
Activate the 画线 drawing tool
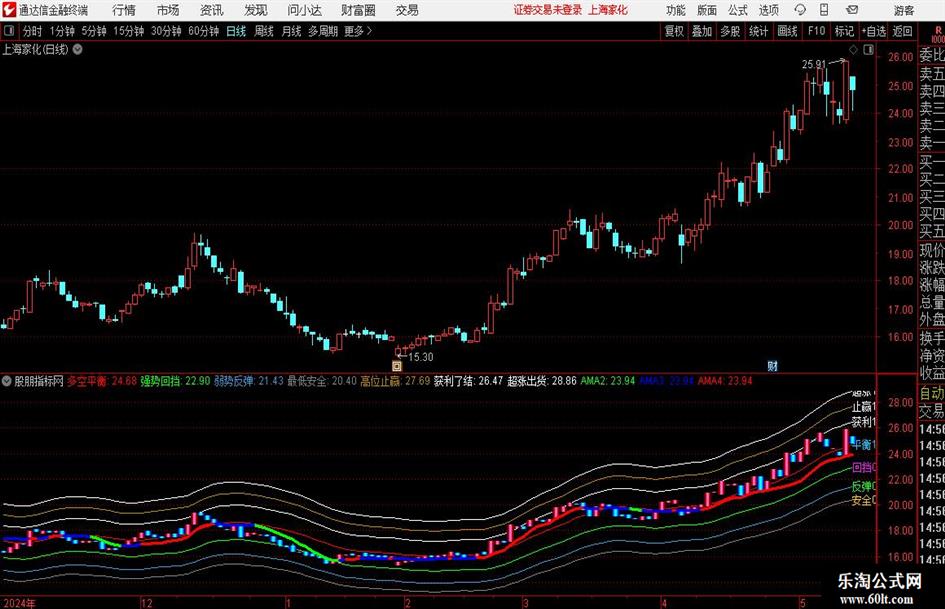(x=787, y=31)
